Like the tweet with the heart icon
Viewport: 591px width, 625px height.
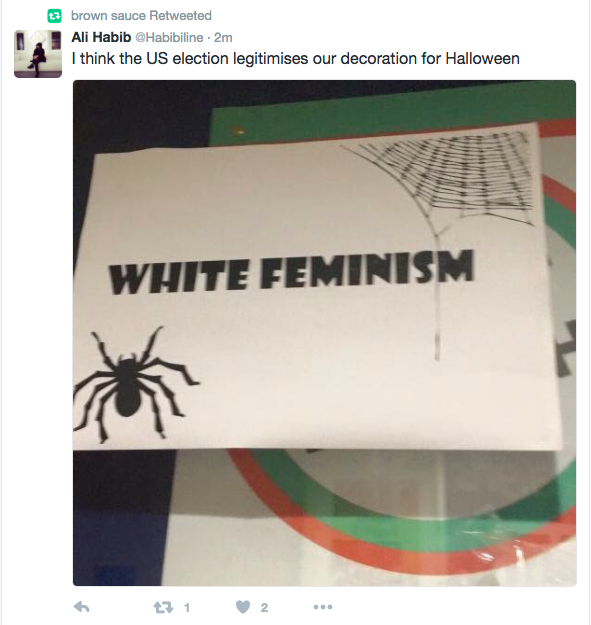(243, 607)
